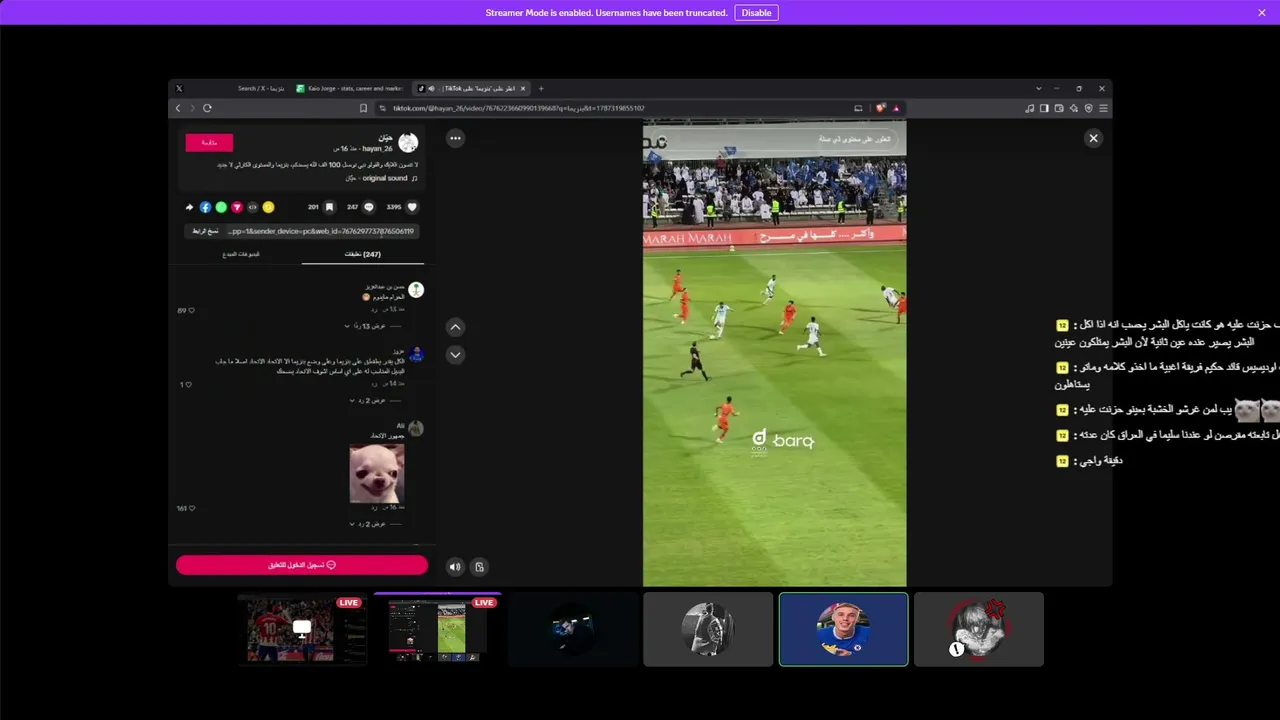The height and width of the screenshot is (720, 1280).
Task: Switch to the Kaio Jorge stats browser tab
Action: click(x=350, y=88)
